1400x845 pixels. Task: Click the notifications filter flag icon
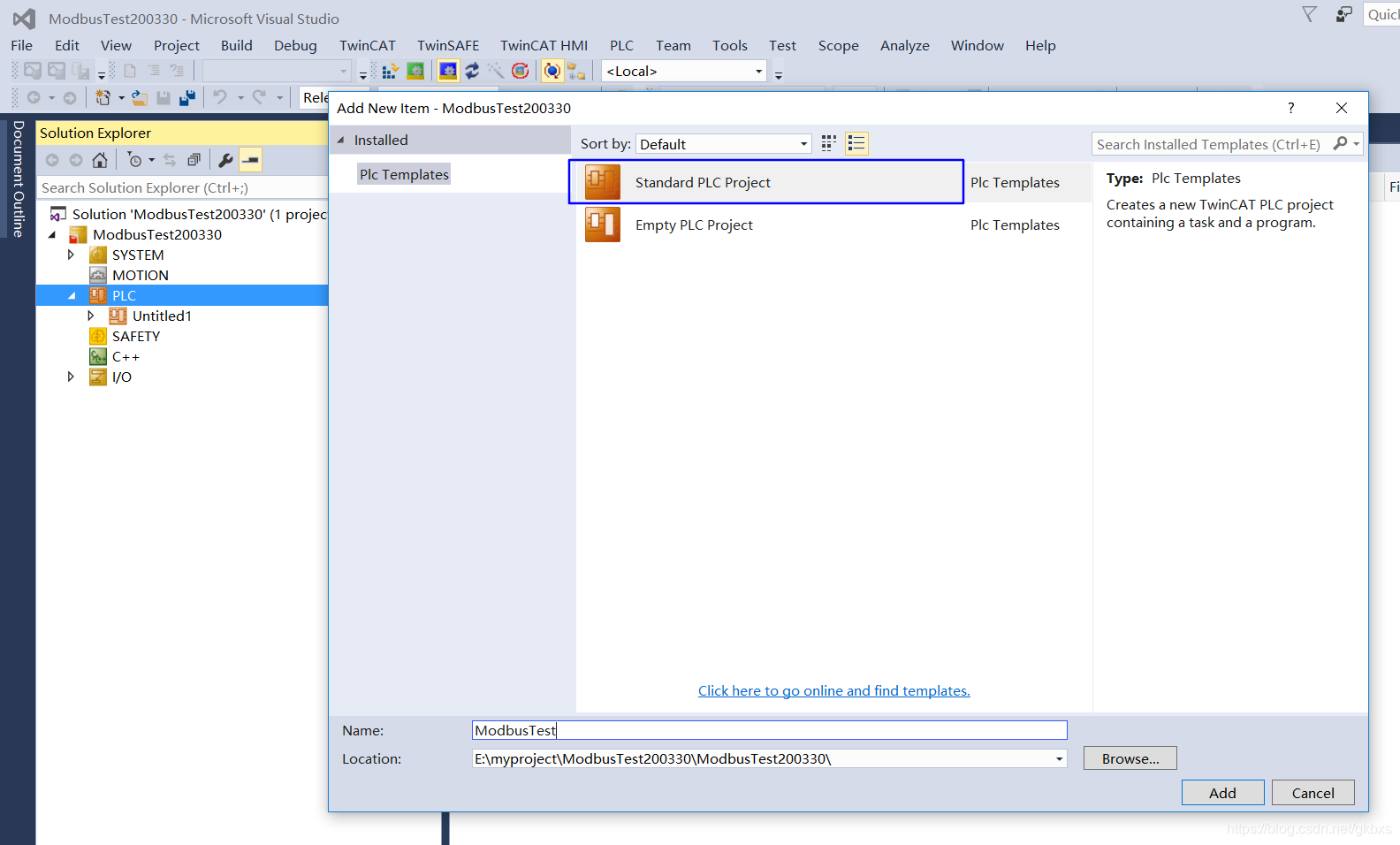coord(1310,14)
